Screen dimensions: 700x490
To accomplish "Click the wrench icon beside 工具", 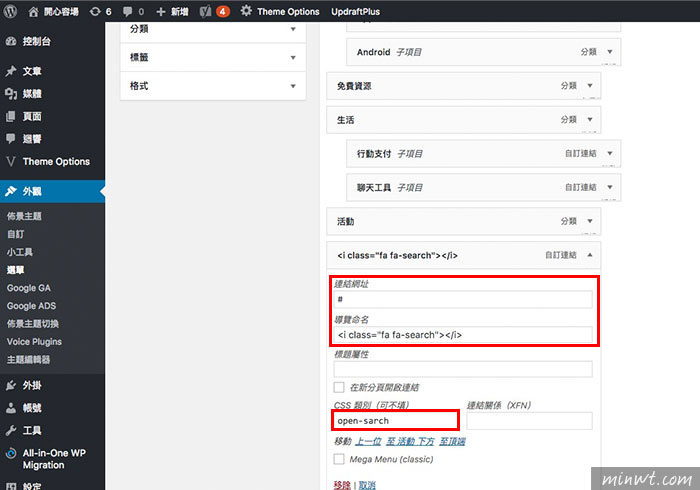I will pyautogui.click(x=11, y=431).
